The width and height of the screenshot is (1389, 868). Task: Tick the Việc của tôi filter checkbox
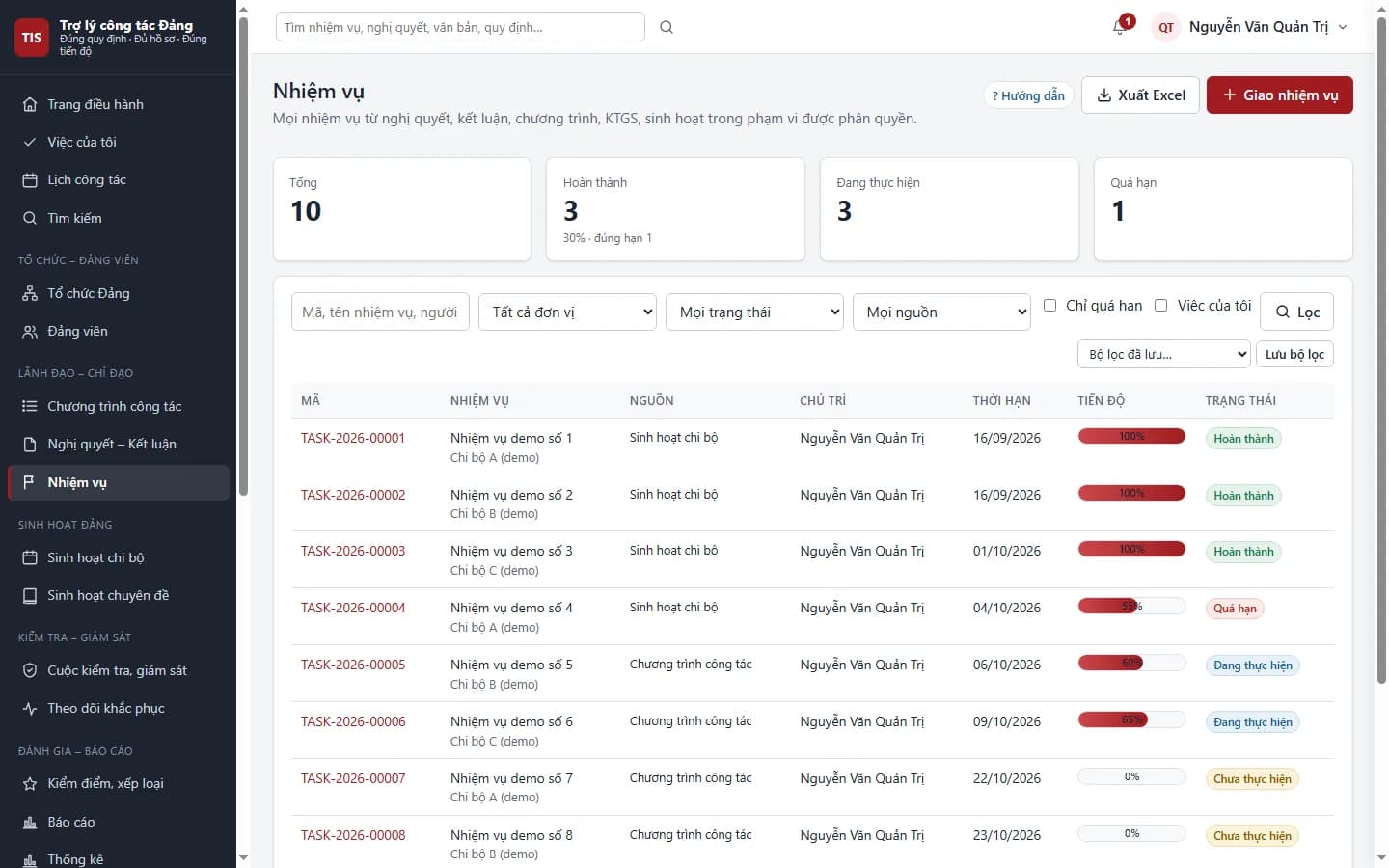tap(1161, 305)
